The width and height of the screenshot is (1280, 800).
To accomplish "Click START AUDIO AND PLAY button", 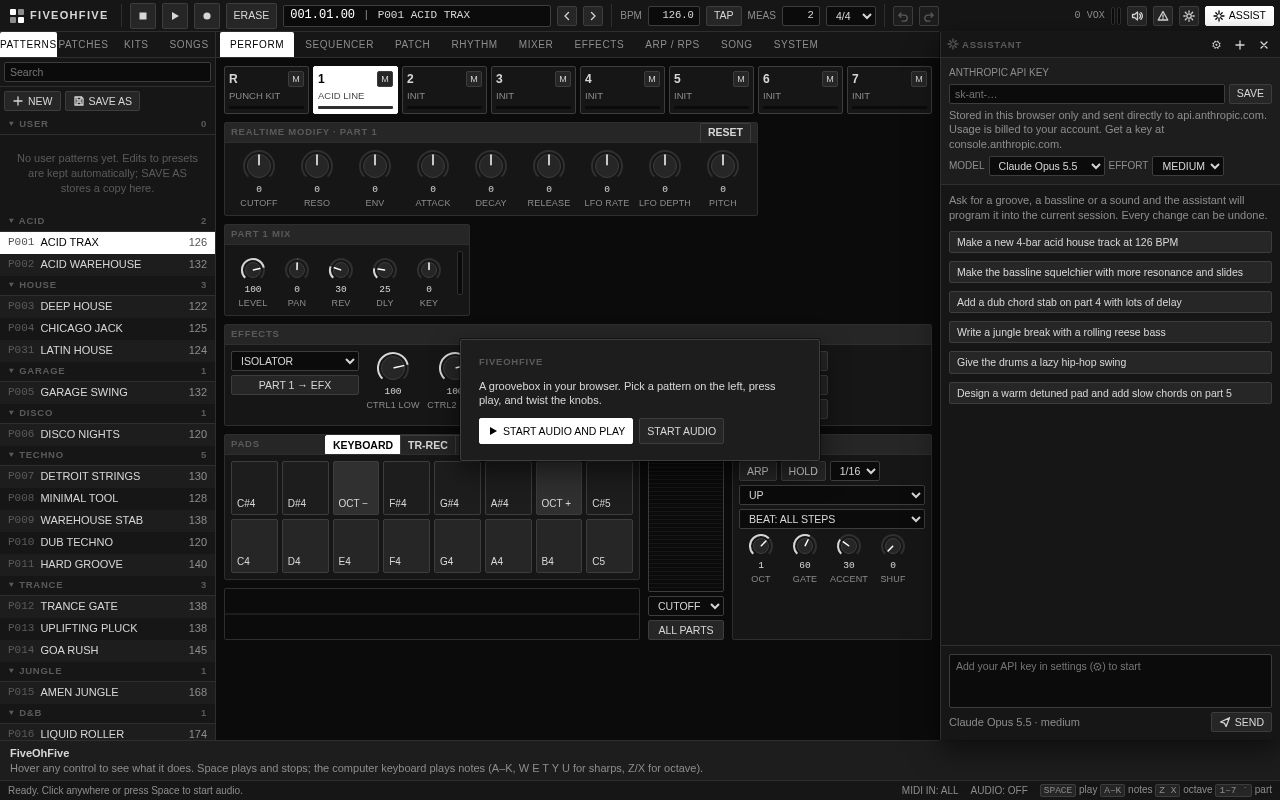I will 556,431.
